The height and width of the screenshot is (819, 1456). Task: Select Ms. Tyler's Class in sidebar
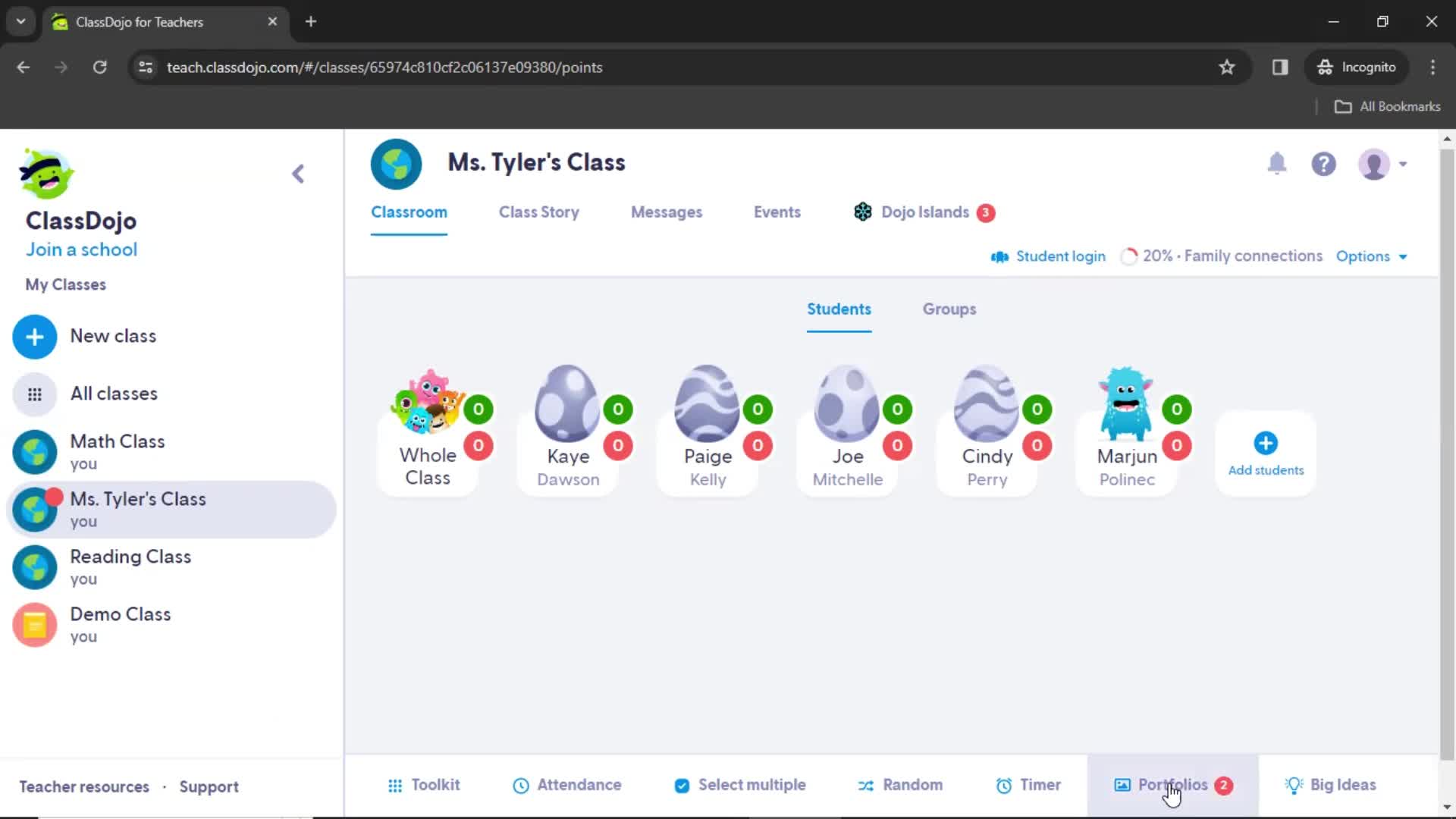coord(171,510)
